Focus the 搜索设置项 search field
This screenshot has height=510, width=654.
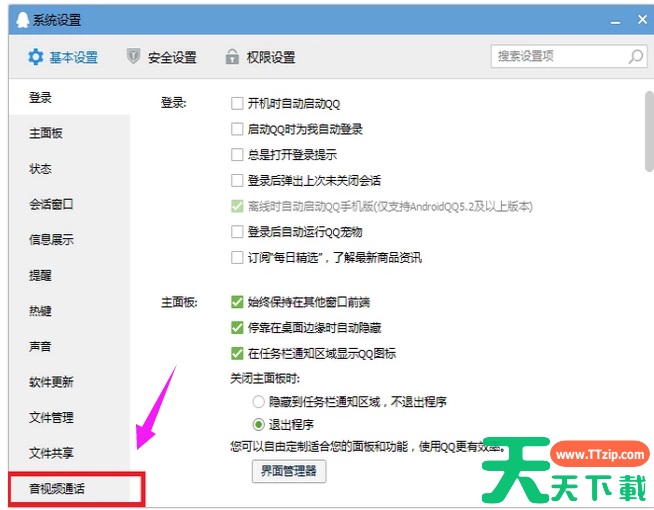(x=569, y=56)
